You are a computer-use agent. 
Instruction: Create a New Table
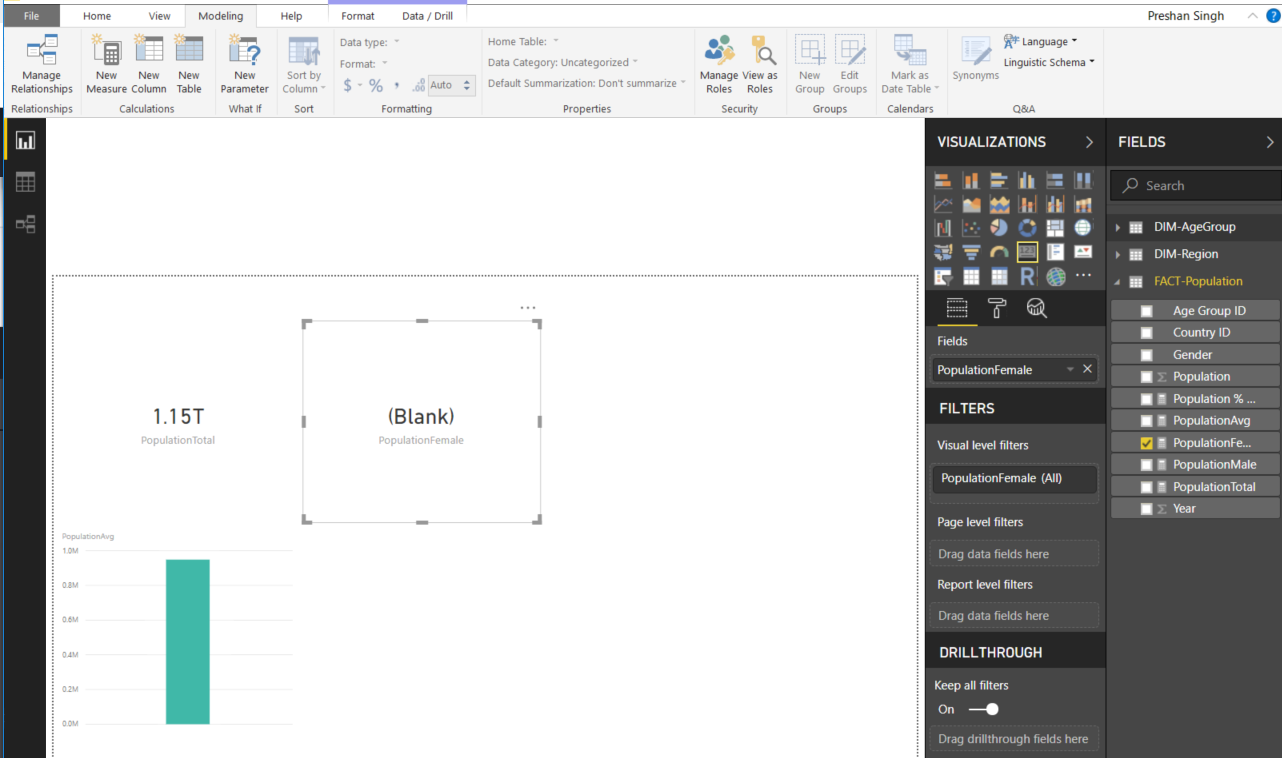point(189,65)
